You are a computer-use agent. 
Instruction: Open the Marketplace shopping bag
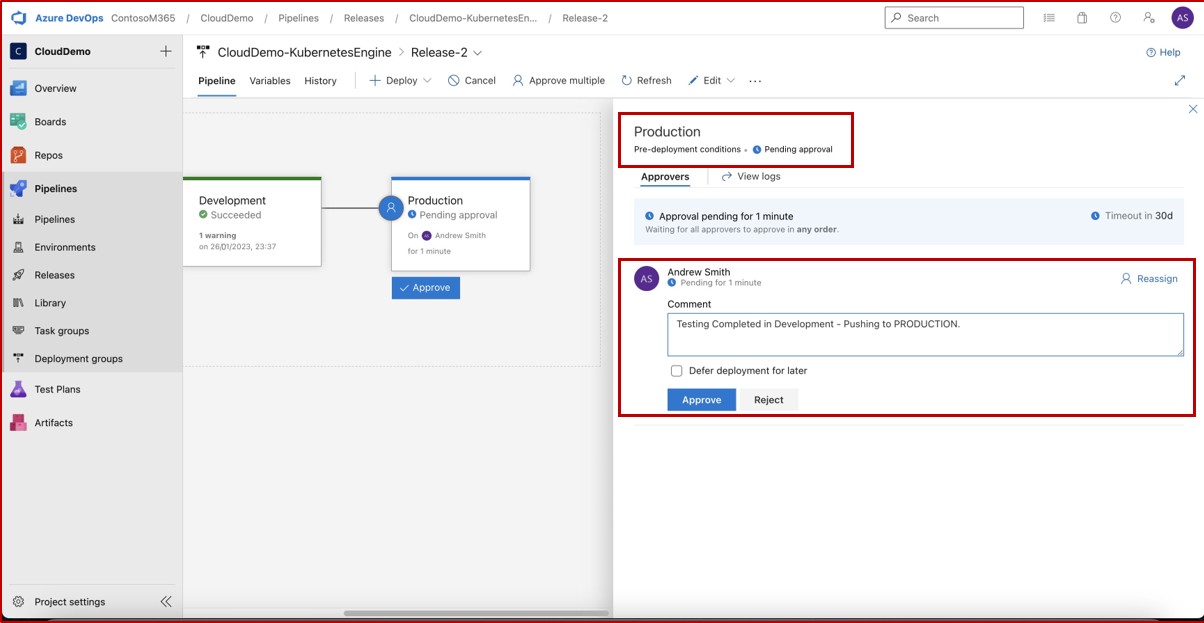(x=1080, y=17)
